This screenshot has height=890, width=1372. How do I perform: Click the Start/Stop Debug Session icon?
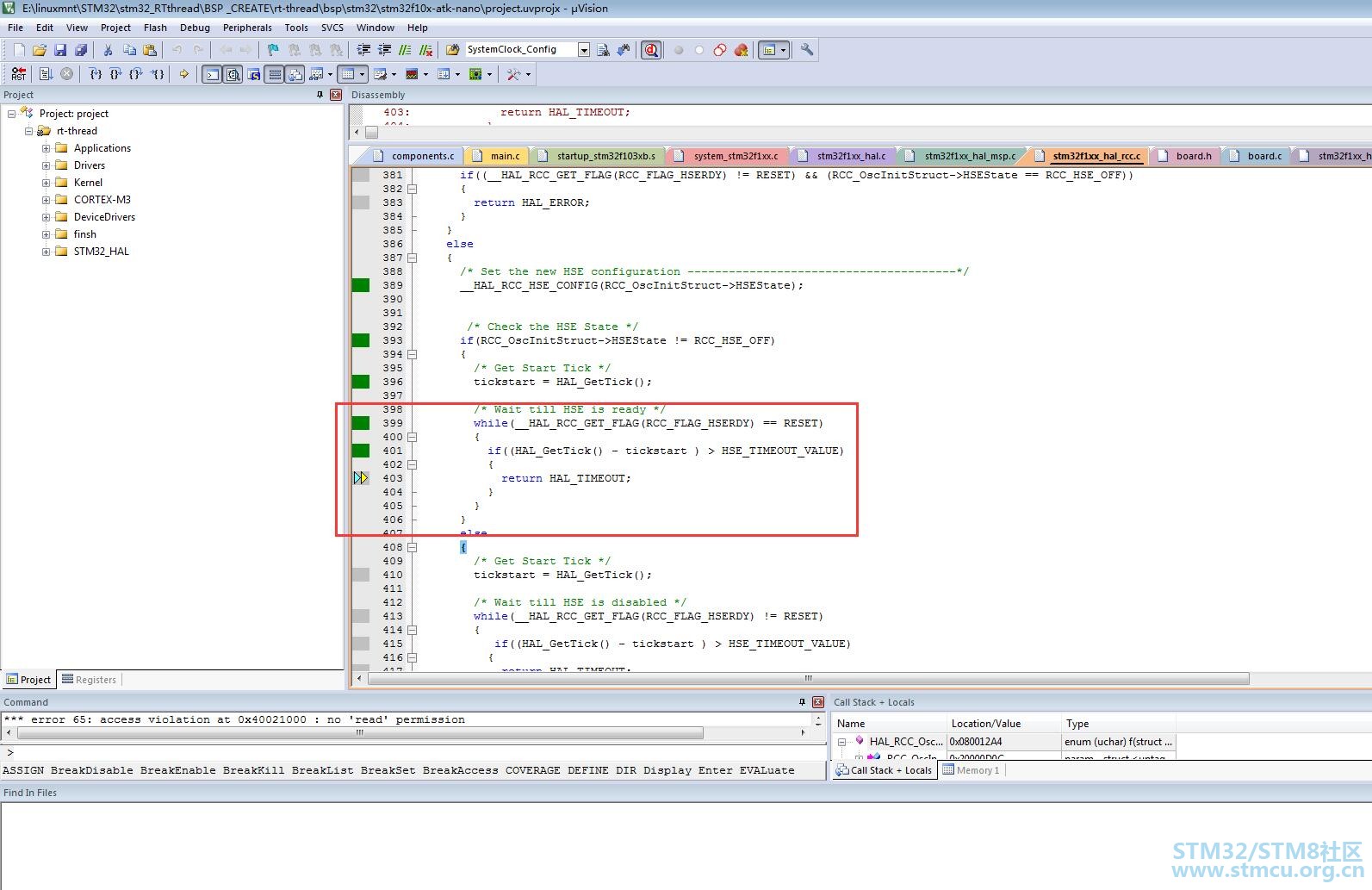(x=651, y=50)
